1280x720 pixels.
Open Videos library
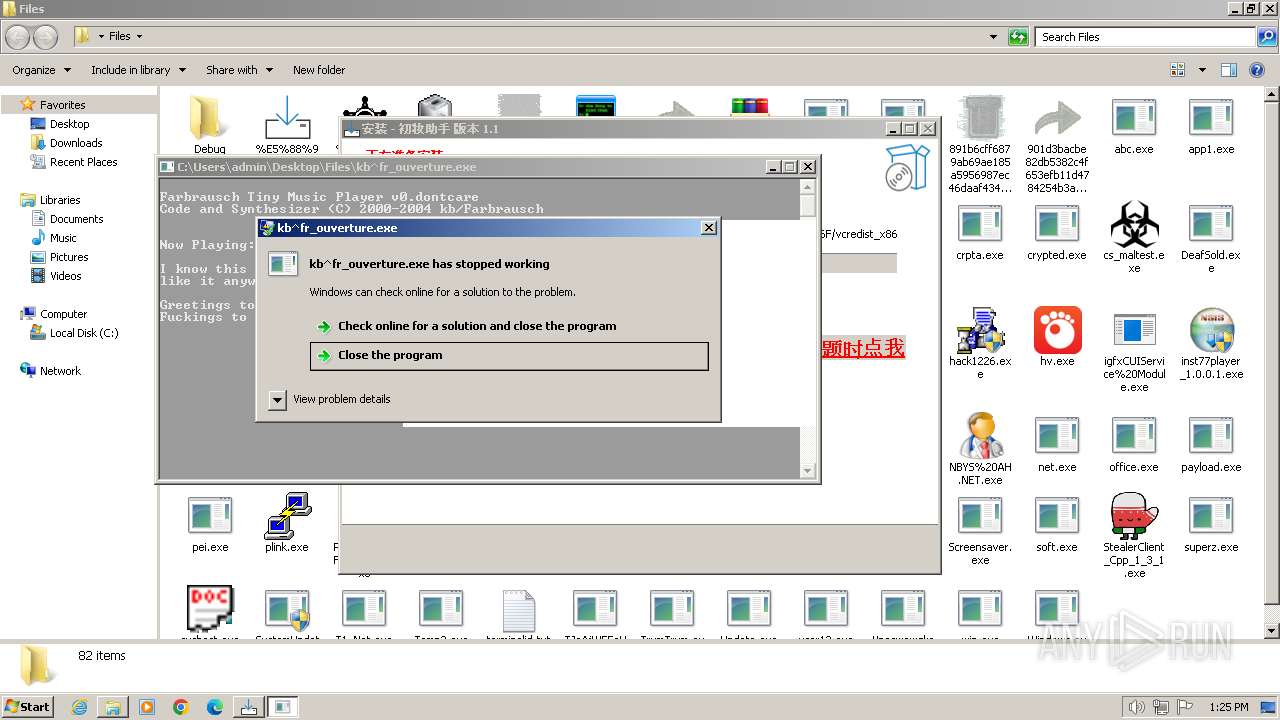[66, 276]
